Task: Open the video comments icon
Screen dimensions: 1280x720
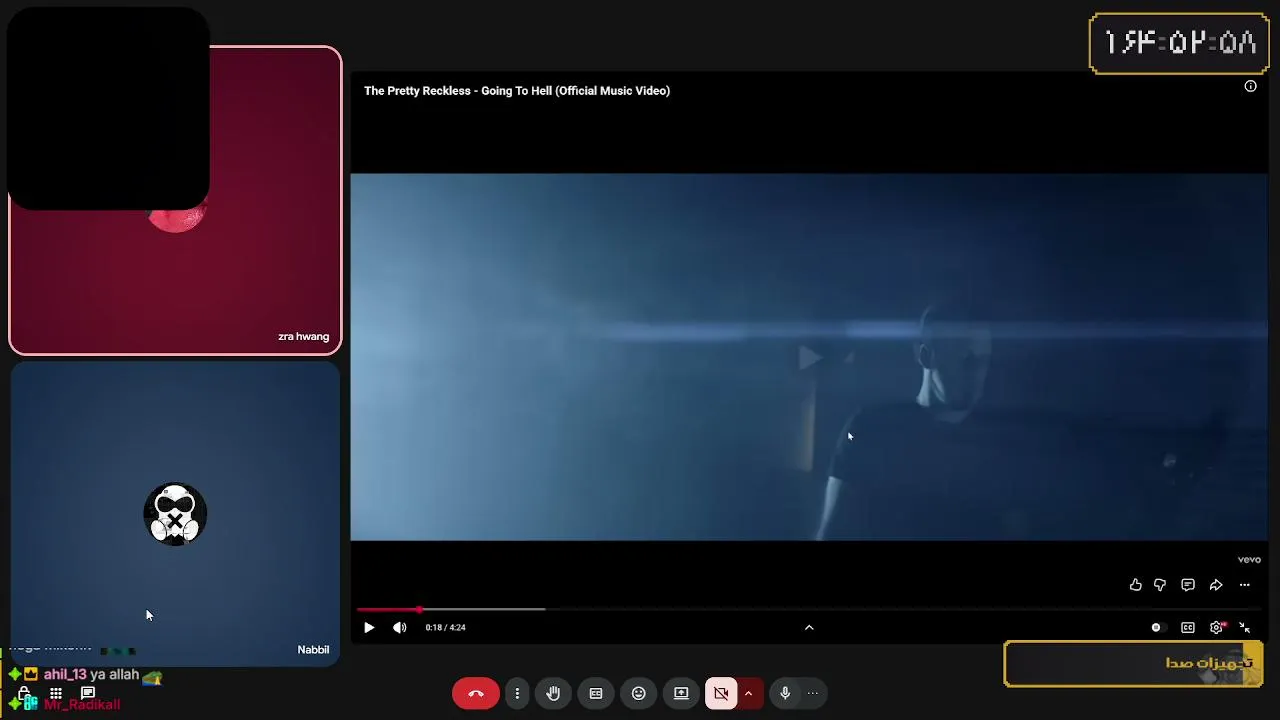Action: point(1188,585)
